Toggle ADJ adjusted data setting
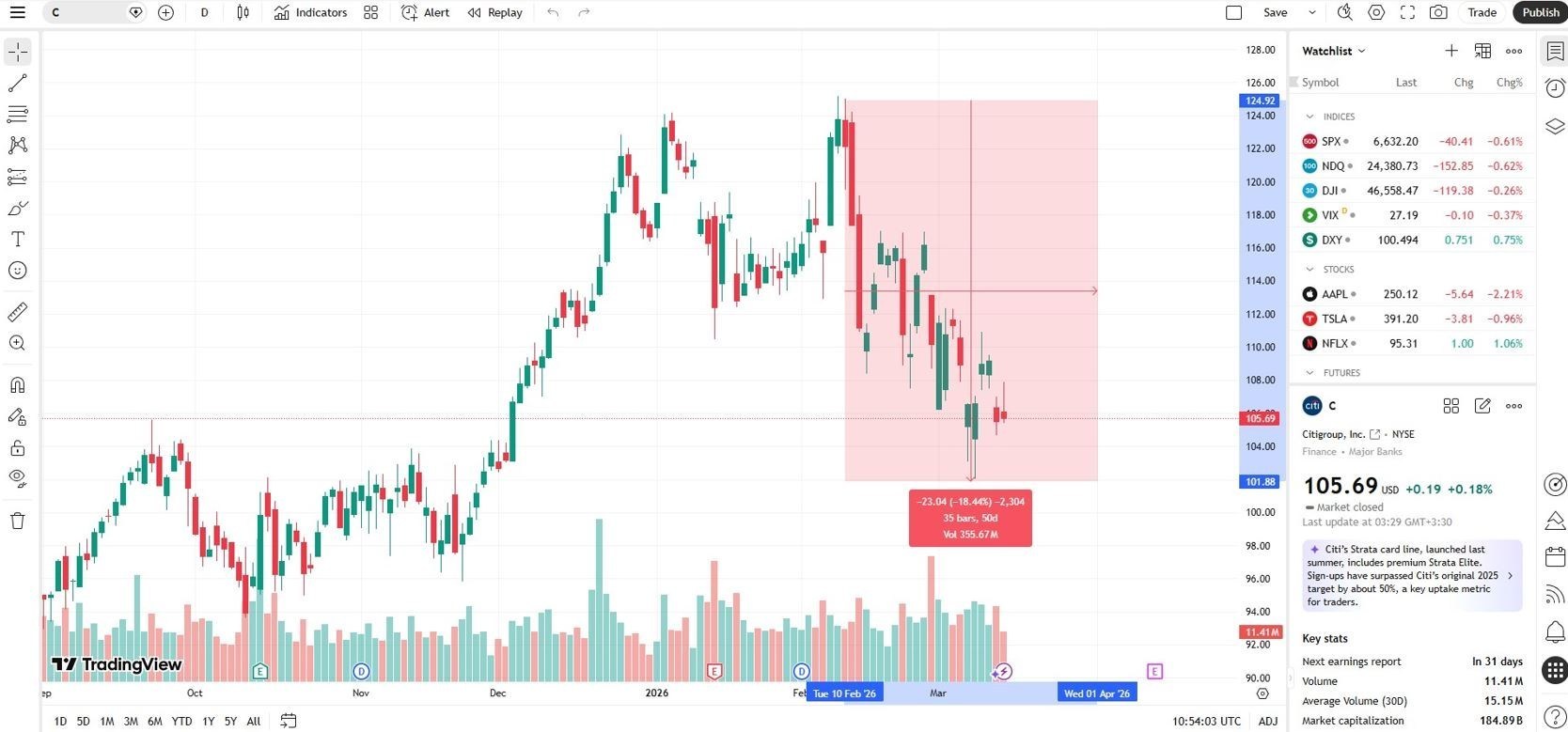 pos(1268,721)
